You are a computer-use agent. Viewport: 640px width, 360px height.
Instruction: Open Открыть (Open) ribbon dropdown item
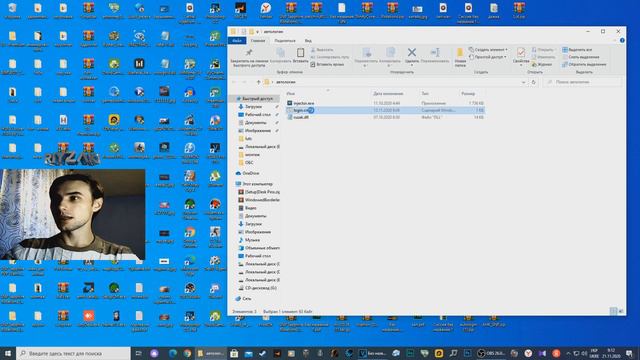pos(543,50)
